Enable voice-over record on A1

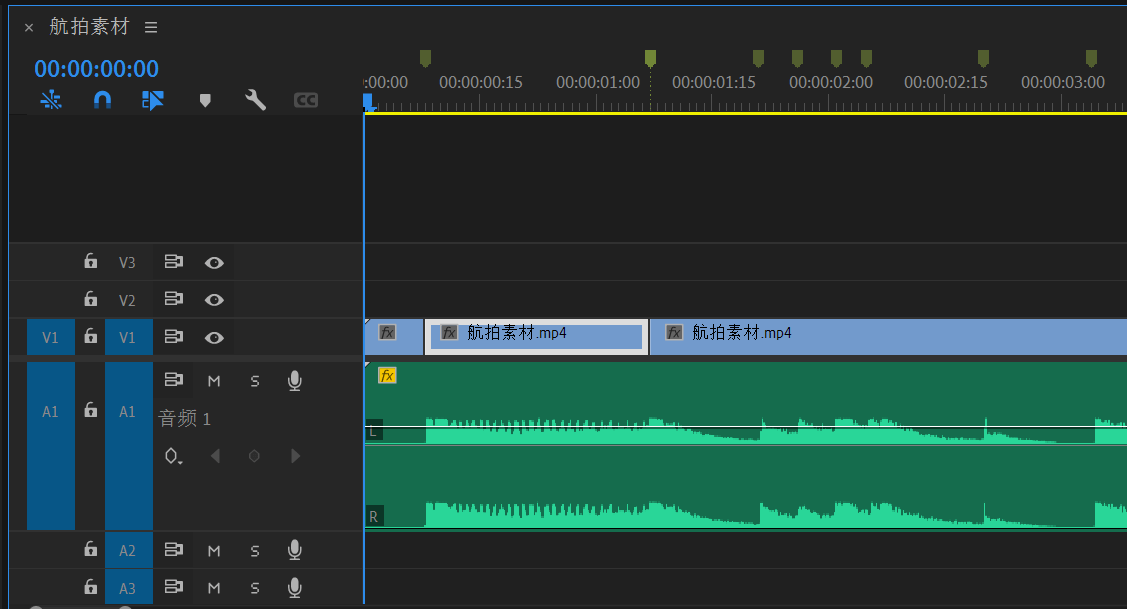coord(295,381)
